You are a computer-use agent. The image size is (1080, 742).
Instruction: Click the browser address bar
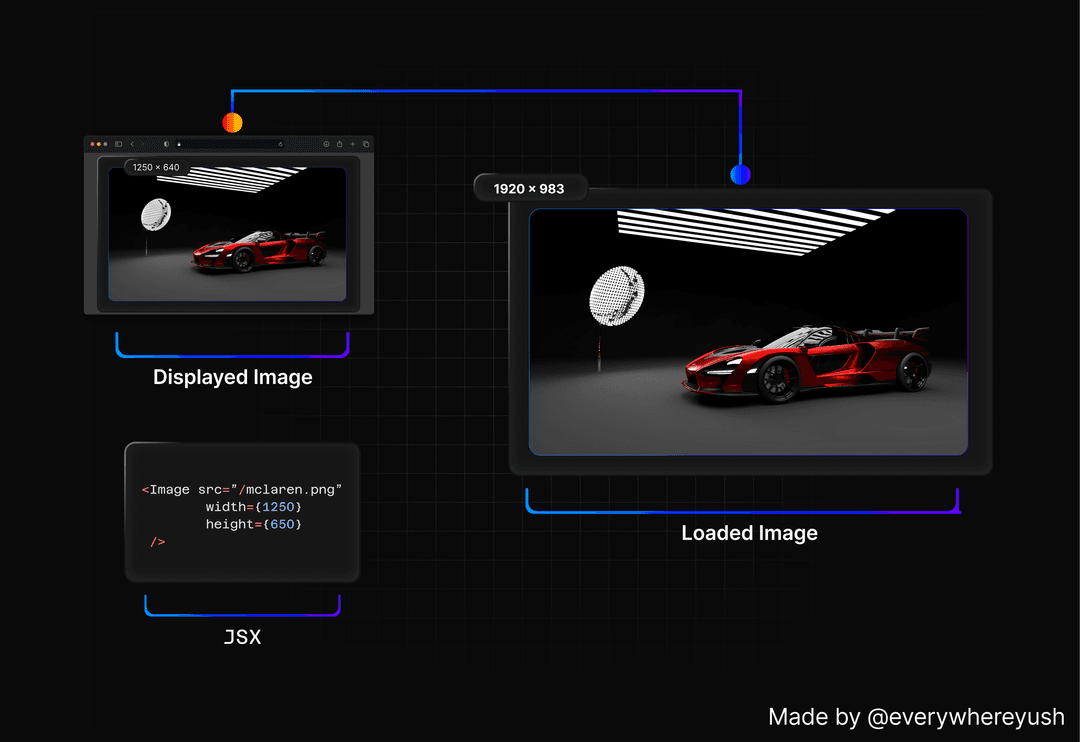point(230,144)
